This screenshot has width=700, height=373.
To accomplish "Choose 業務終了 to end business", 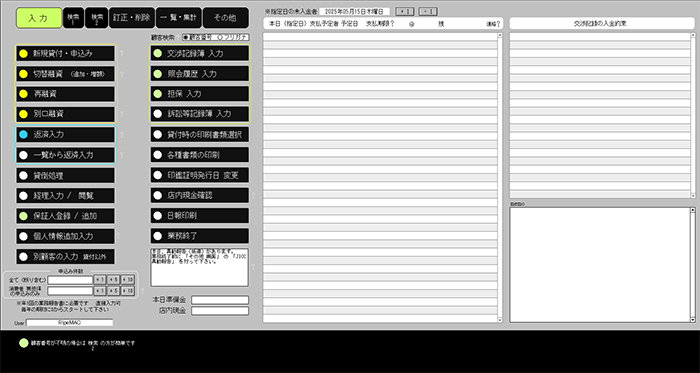I will 200,236.
